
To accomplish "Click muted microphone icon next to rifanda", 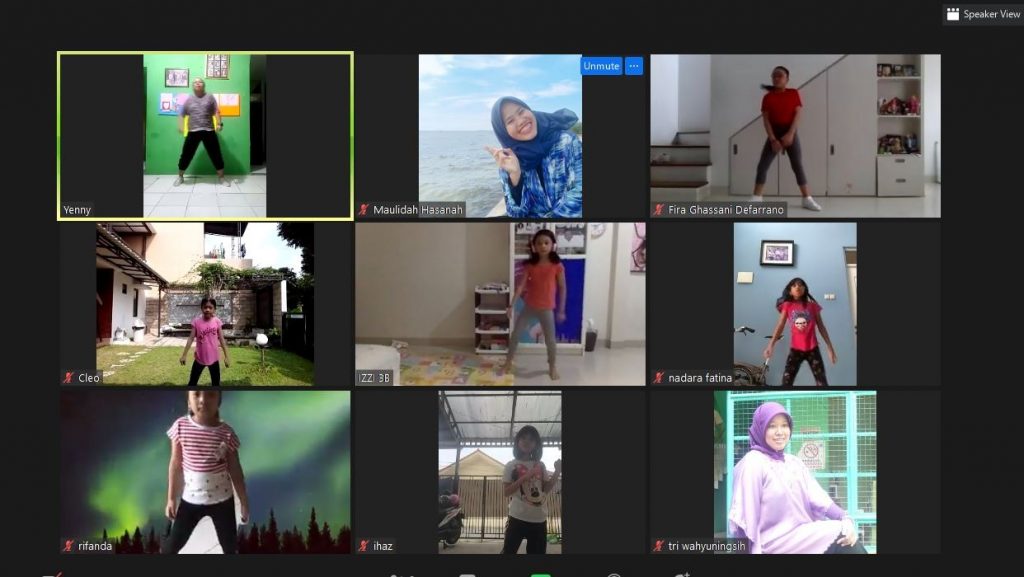I will 68,546.
